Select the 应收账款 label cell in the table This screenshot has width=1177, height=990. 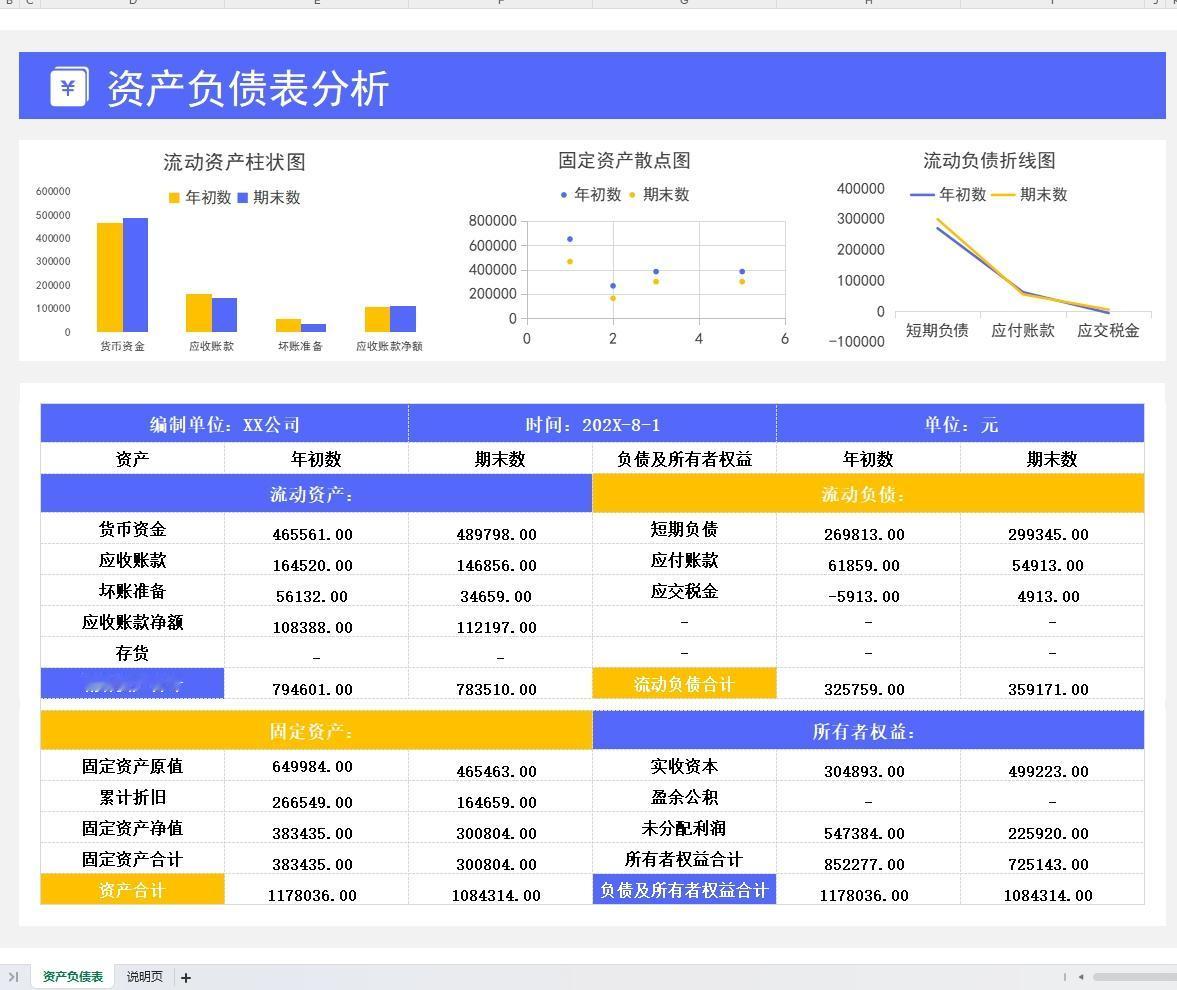132,560
